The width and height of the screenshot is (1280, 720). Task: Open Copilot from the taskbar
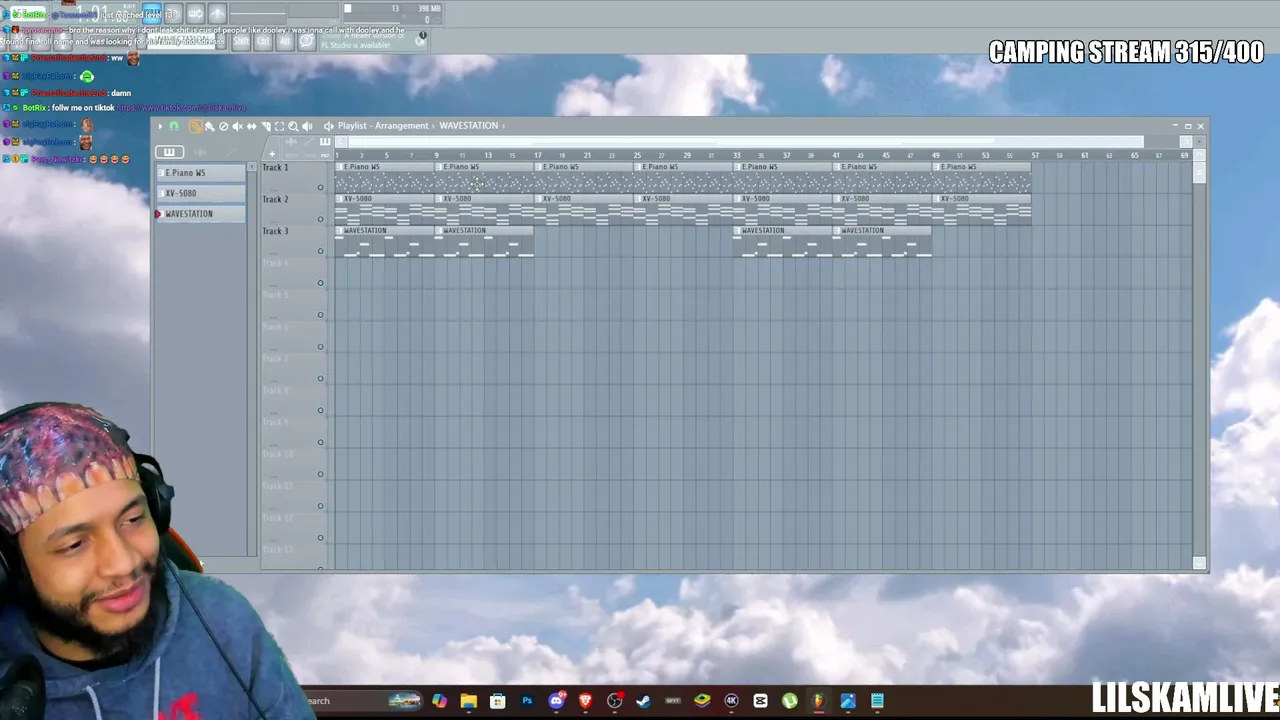pyautogui.click(x=440, y=701)
